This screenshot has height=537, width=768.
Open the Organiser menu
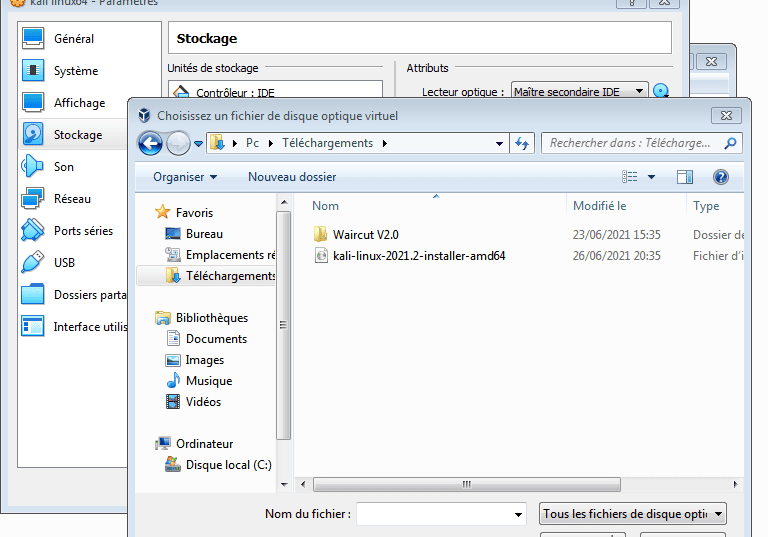[185, 177]
